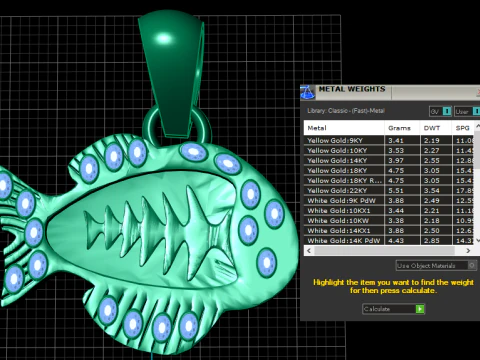Viewport: 480px width, 360px height.
Task: Click the Library: Classic - (Fast)-Metal label
Action: pos(346,111)
